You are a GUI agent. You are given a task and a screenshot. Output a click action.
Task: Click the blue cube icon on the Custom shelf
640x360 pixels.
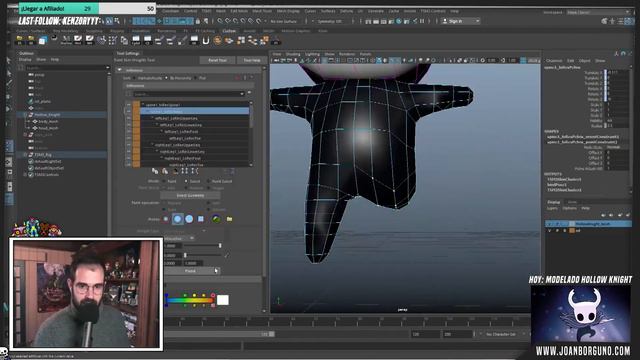[42, 40]
